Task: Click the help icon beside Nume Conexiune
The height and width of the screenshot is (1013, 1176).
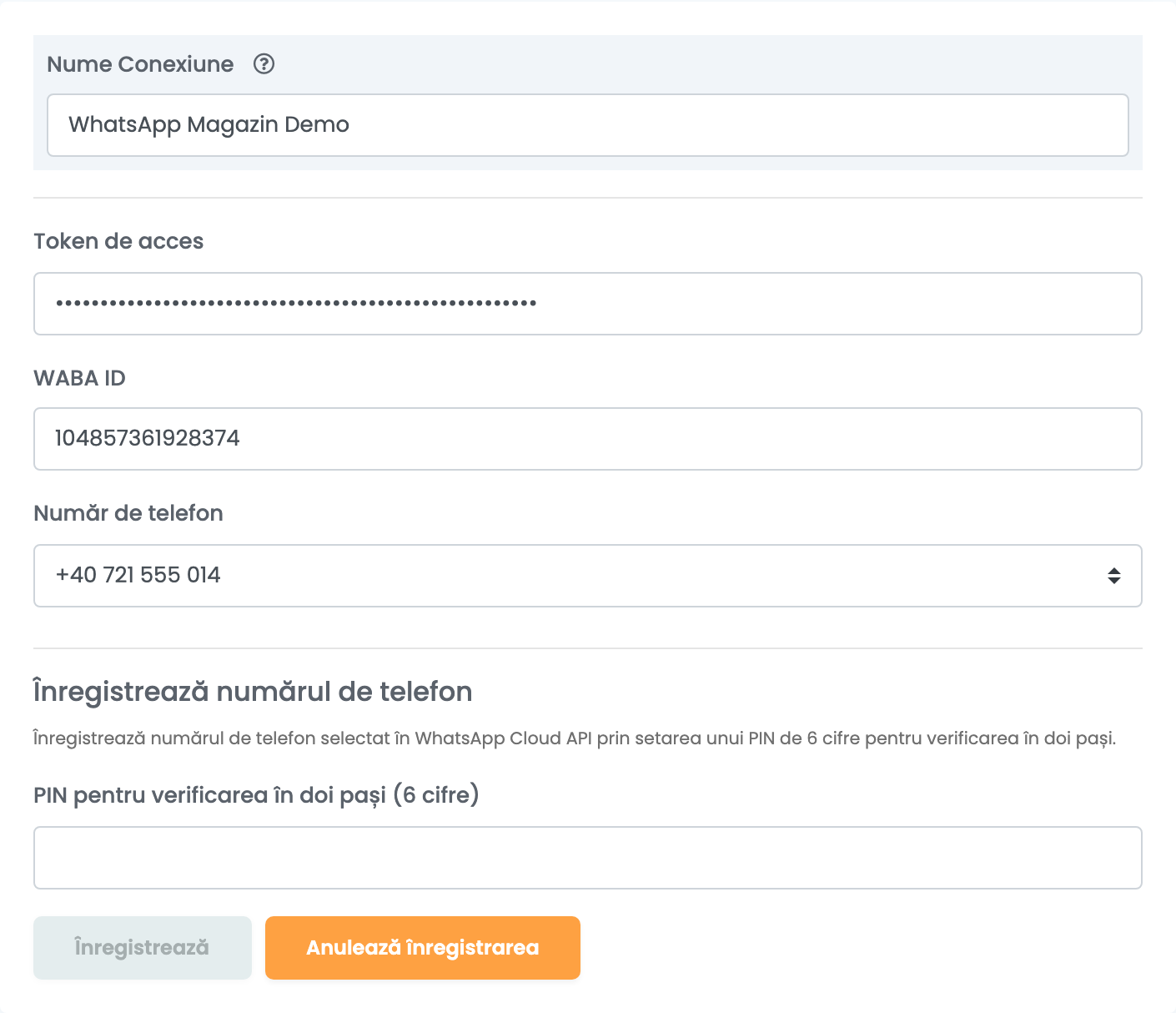Action: pyautogui.click(x=264, y=64)
